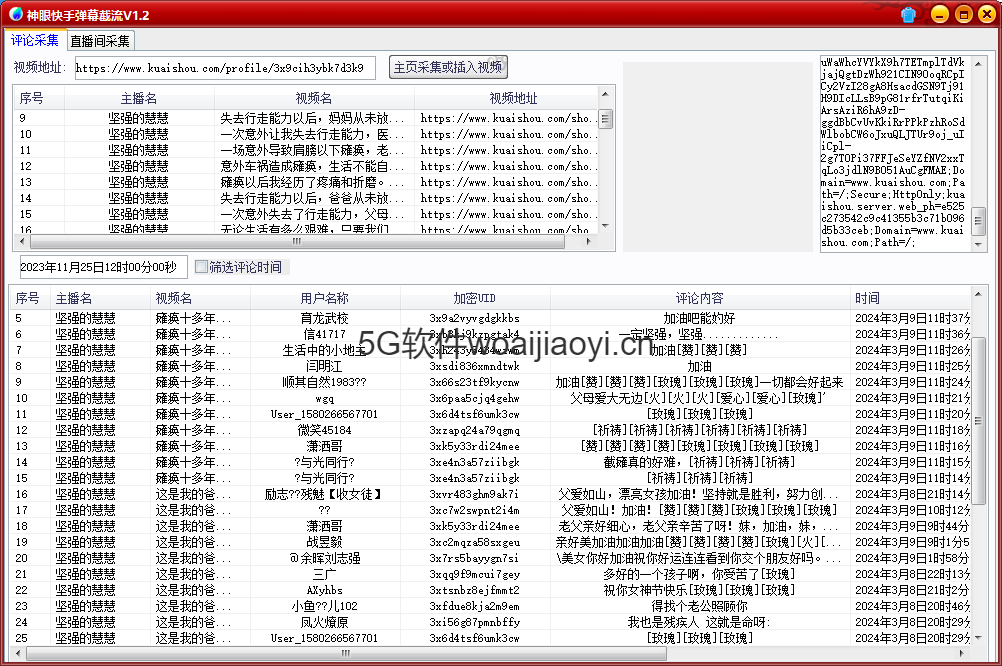Click video table horizontal scroll right arrow
This screenshot has height=666, width=1002.
[589, 242]
